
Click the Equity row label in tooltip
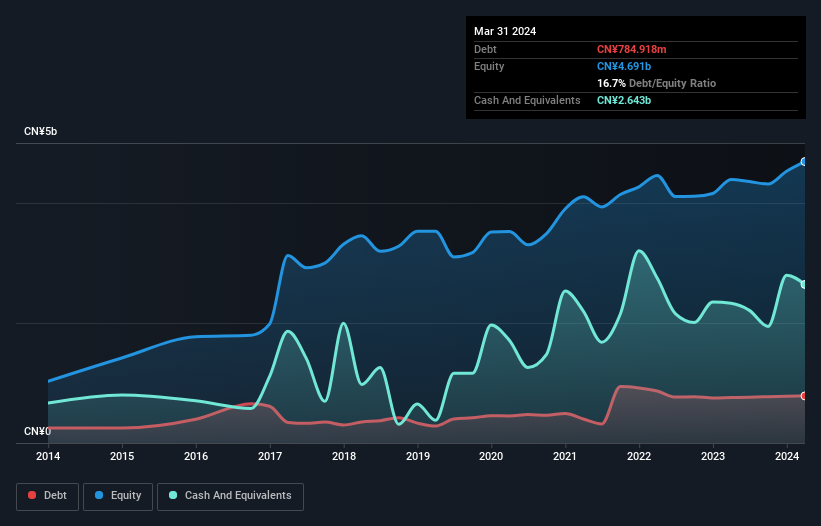pyautogui.click(x=489, y=66)
